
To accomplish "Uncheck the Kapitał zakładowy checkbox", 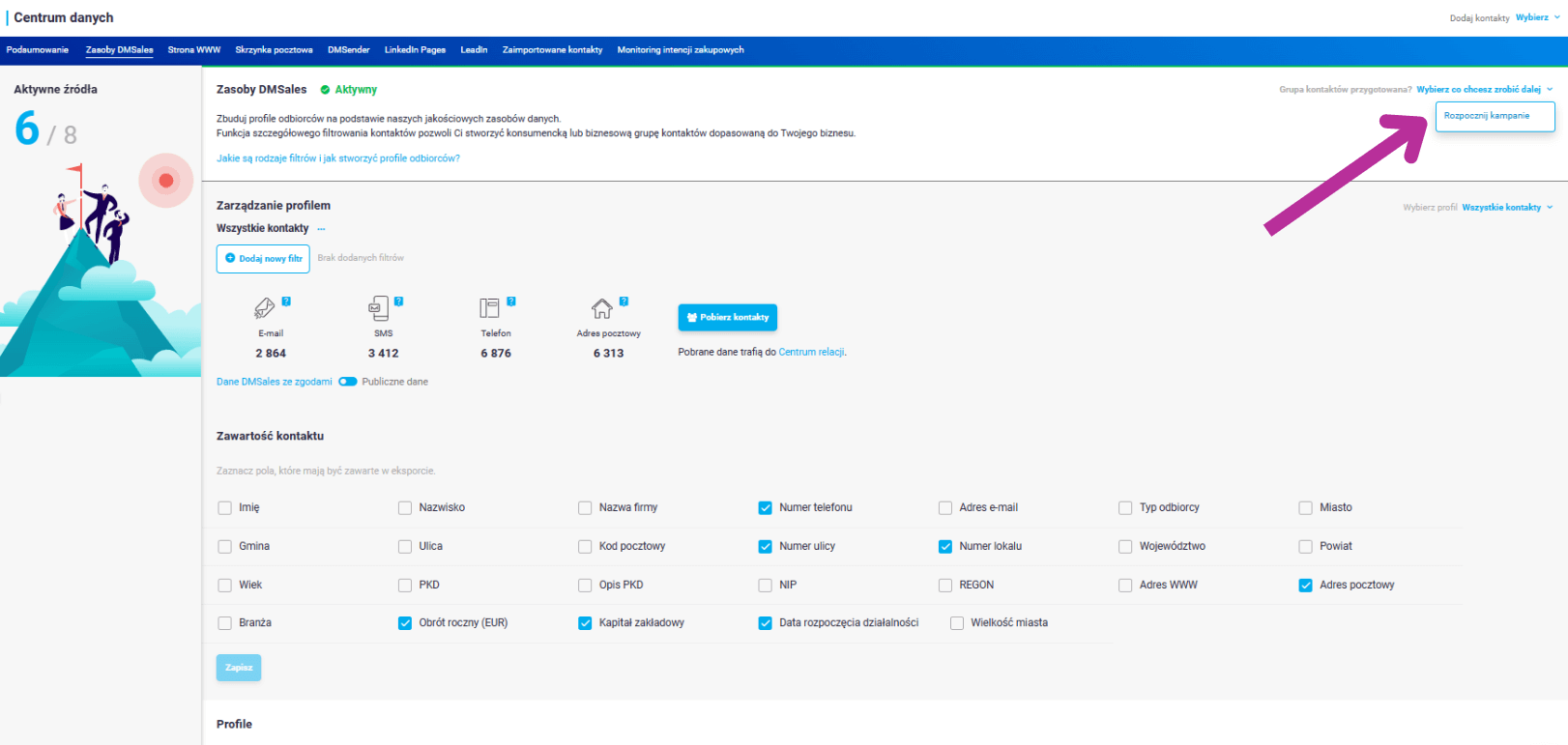I will (585, 623).
